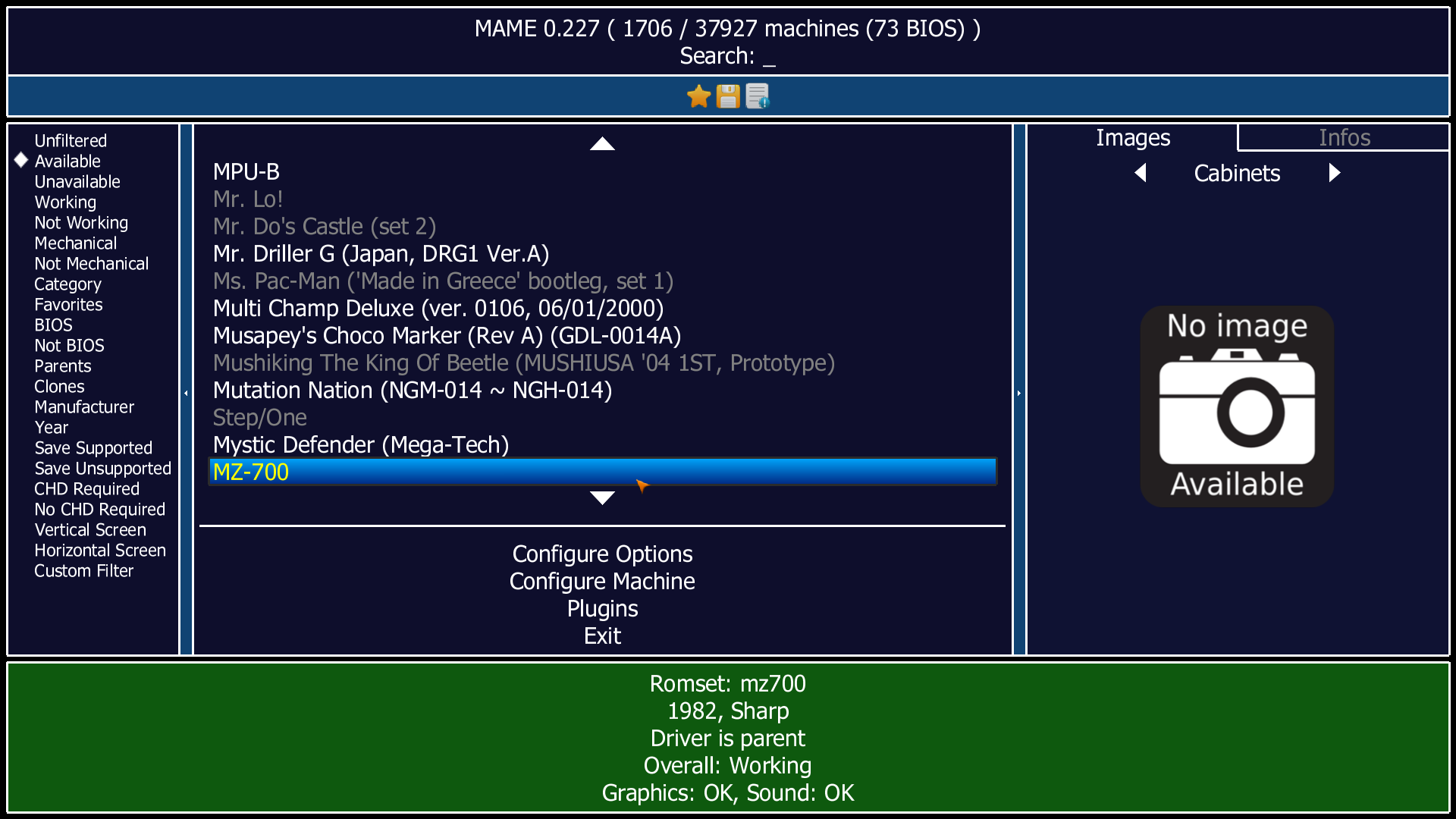
Task: Select the Save Unsupported filter
Action: (x=102, y=468)
